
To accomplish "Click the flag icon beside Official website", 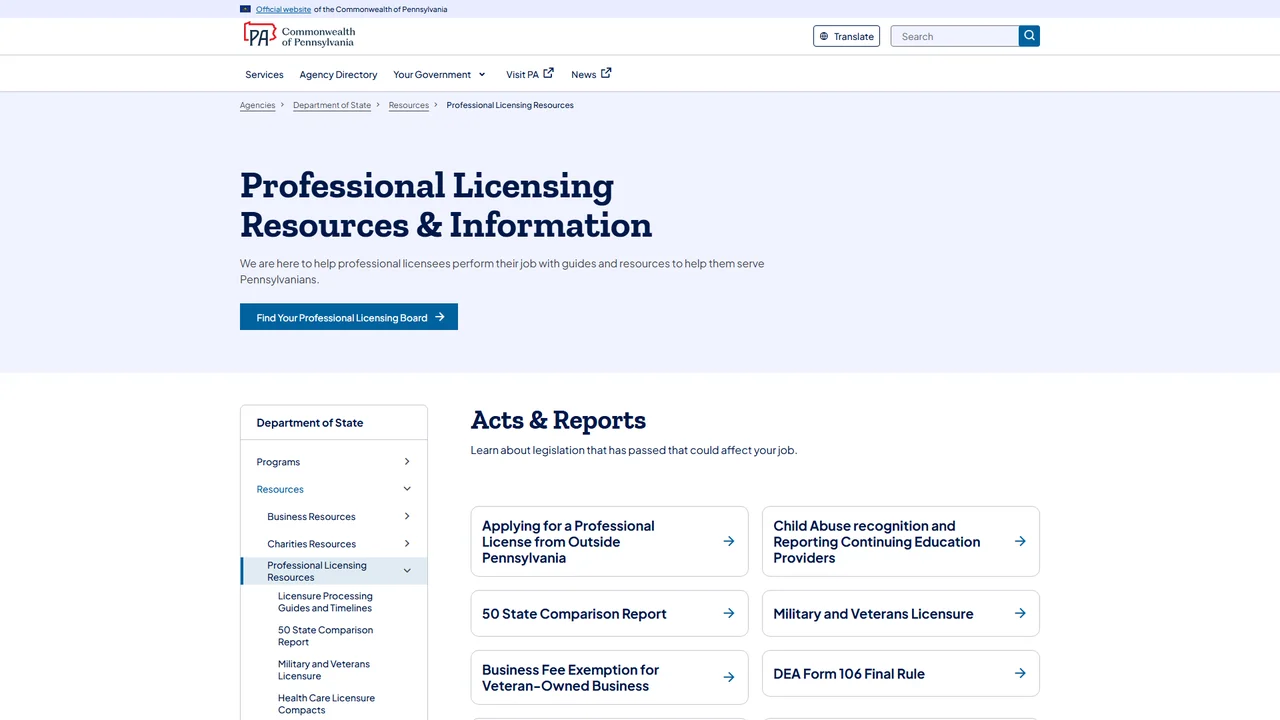I will coord(245,9).
